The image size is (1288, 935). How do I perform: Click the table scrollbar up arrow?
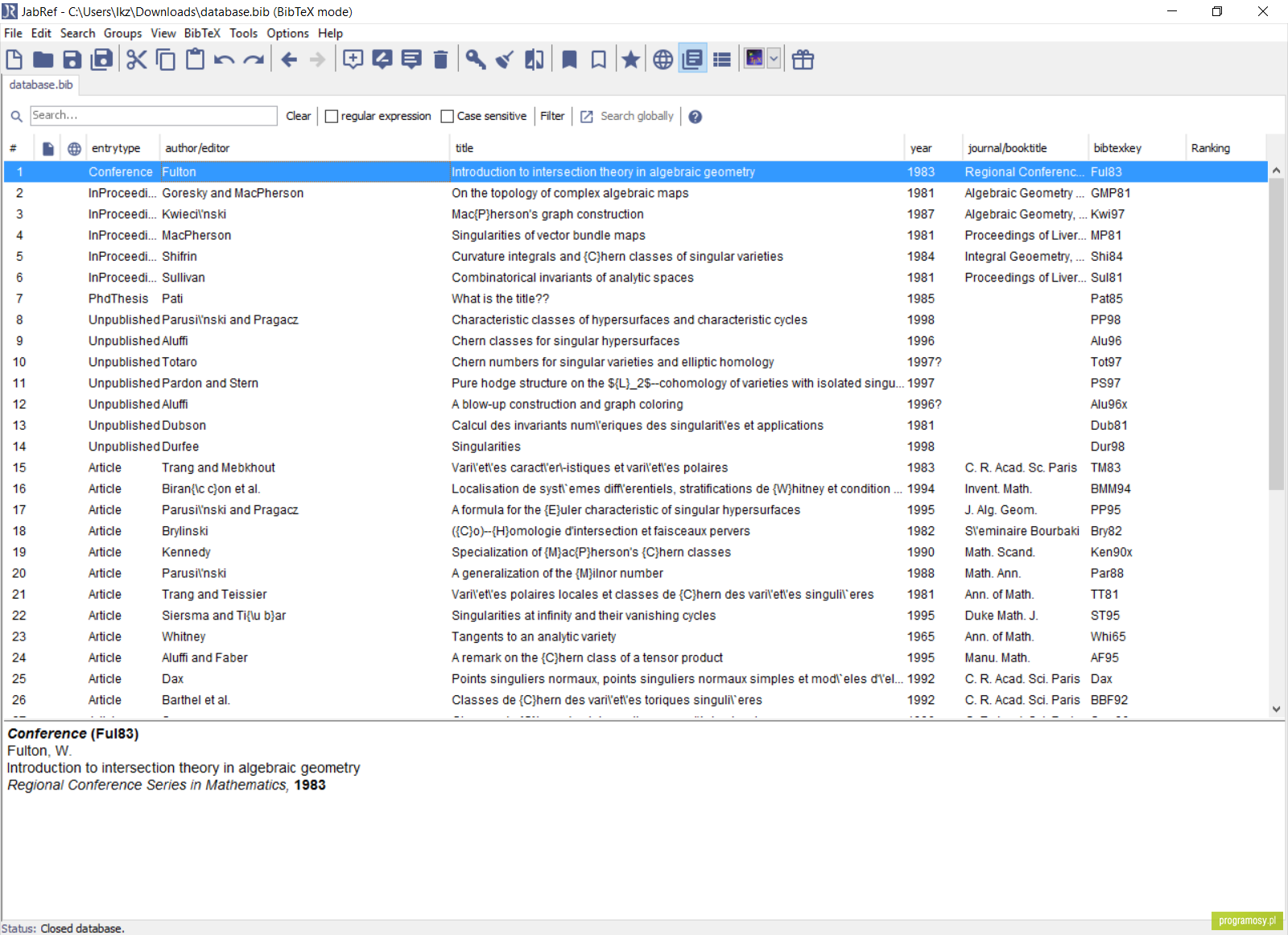click(1276, 171)
